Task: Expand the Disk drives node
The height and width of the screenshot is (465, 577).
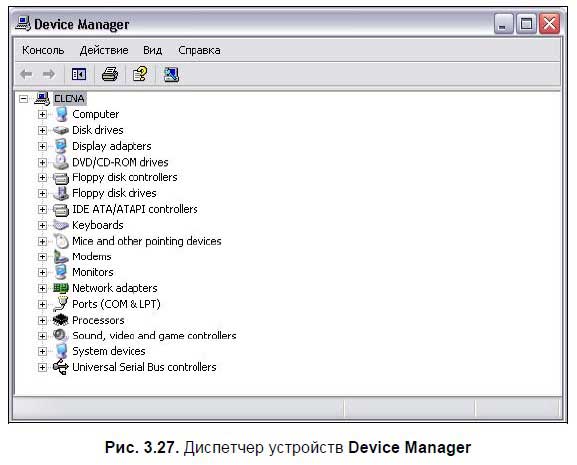Action: pyautogui.click(x=42, y=130)
